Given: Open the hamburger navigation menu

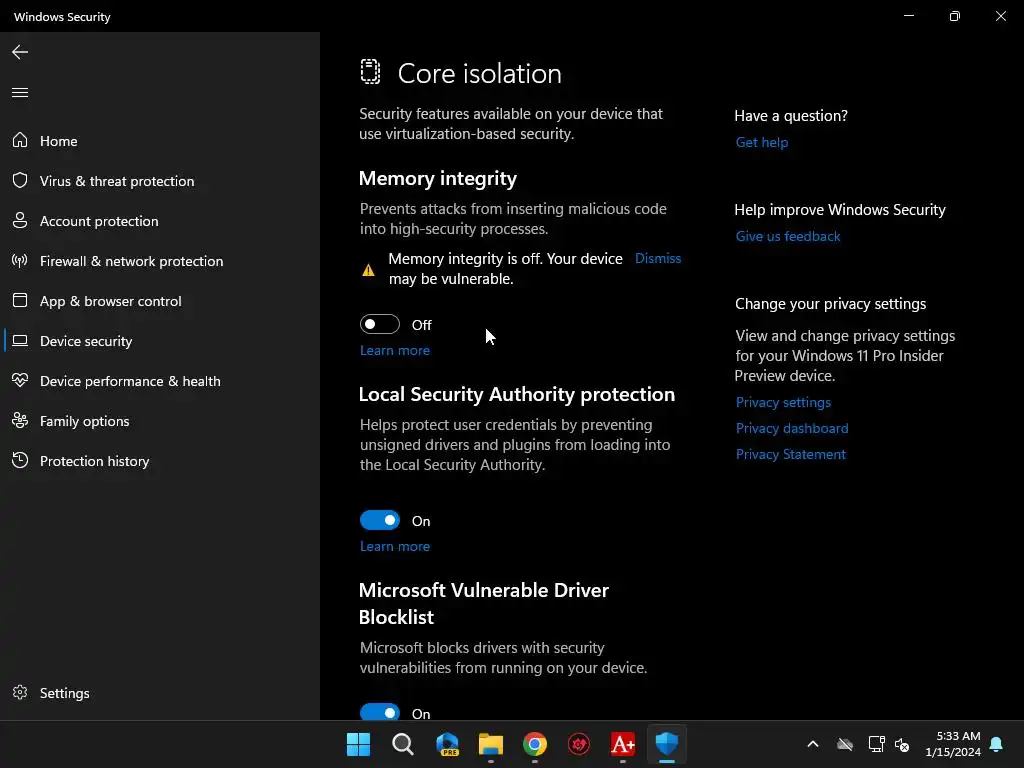Looking at the screenshot, I should (20, 93).
